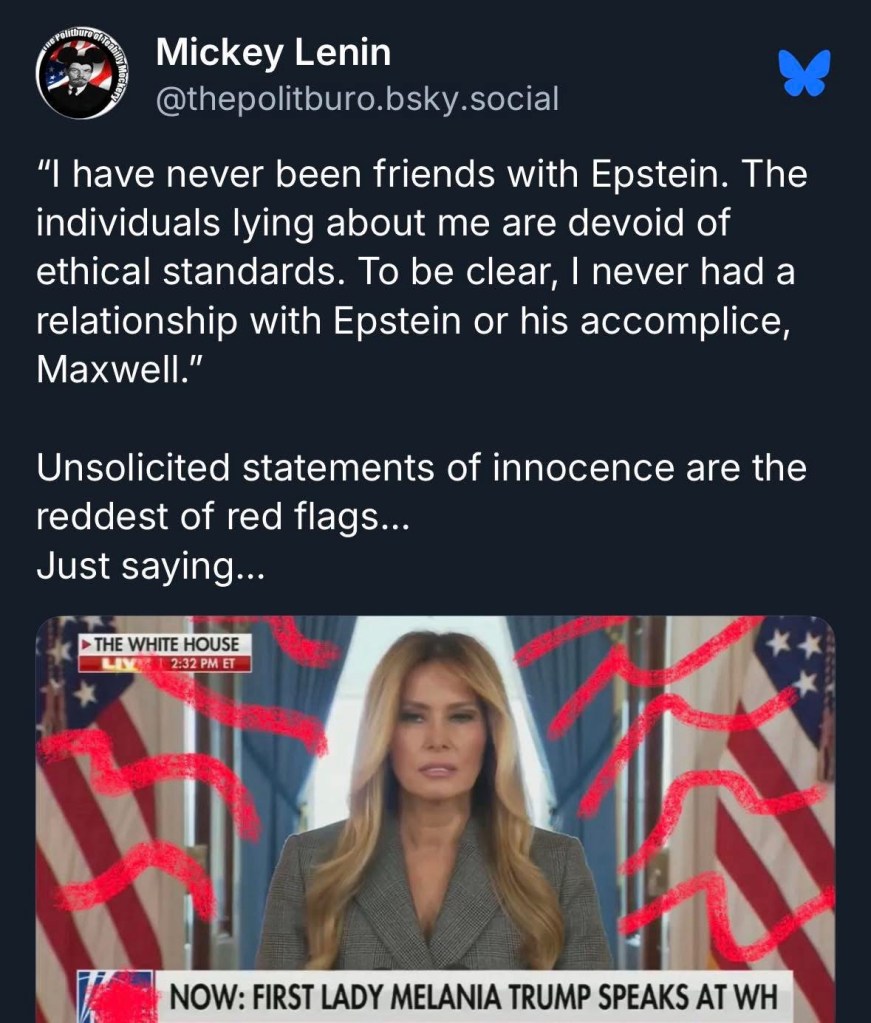Click the small triangle before "THE WHITE HOUSE"
This screenshot has height=1023, width=871.
86,645
